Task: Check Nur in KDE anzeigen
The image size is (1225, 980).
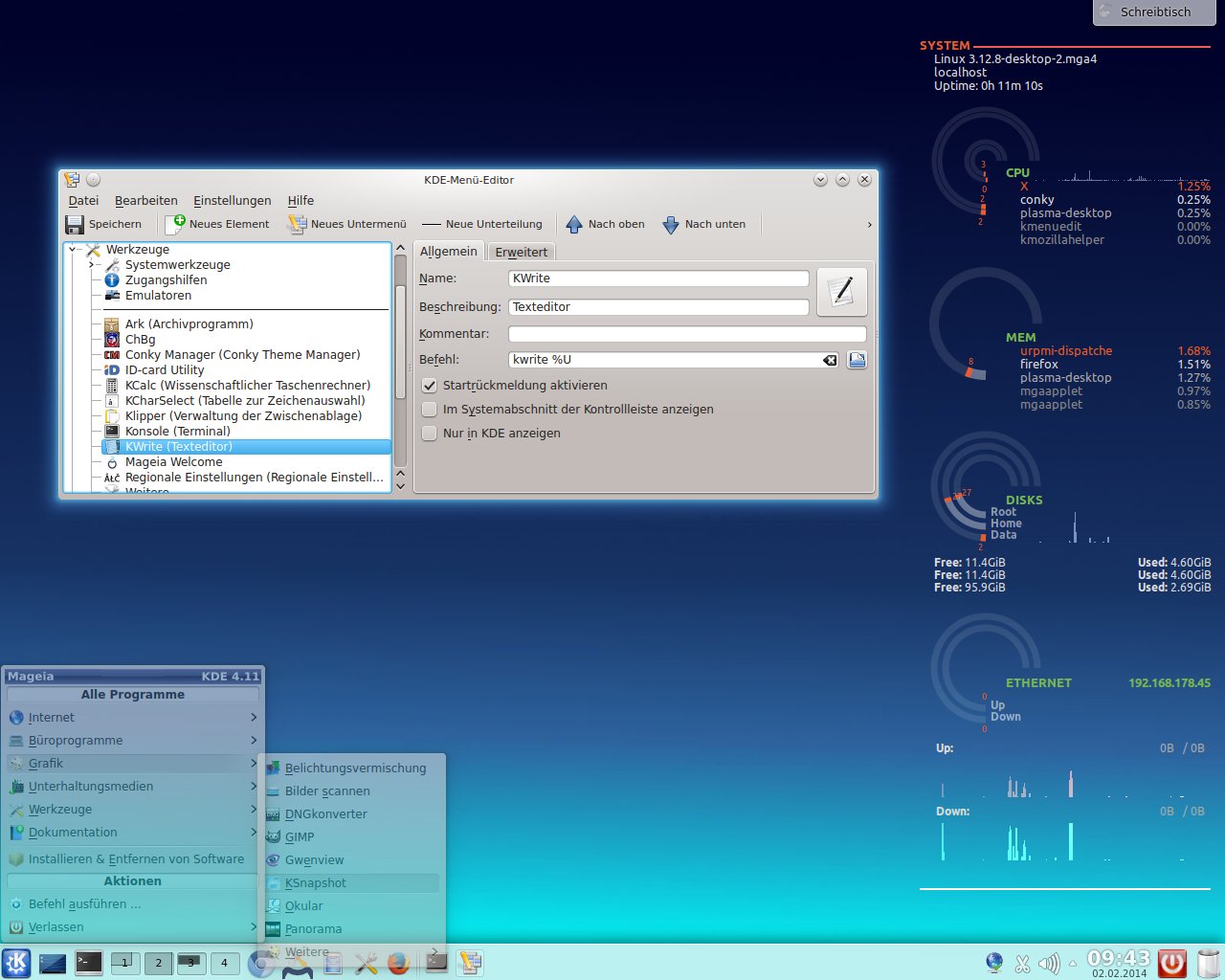Action: coord(430,434)
